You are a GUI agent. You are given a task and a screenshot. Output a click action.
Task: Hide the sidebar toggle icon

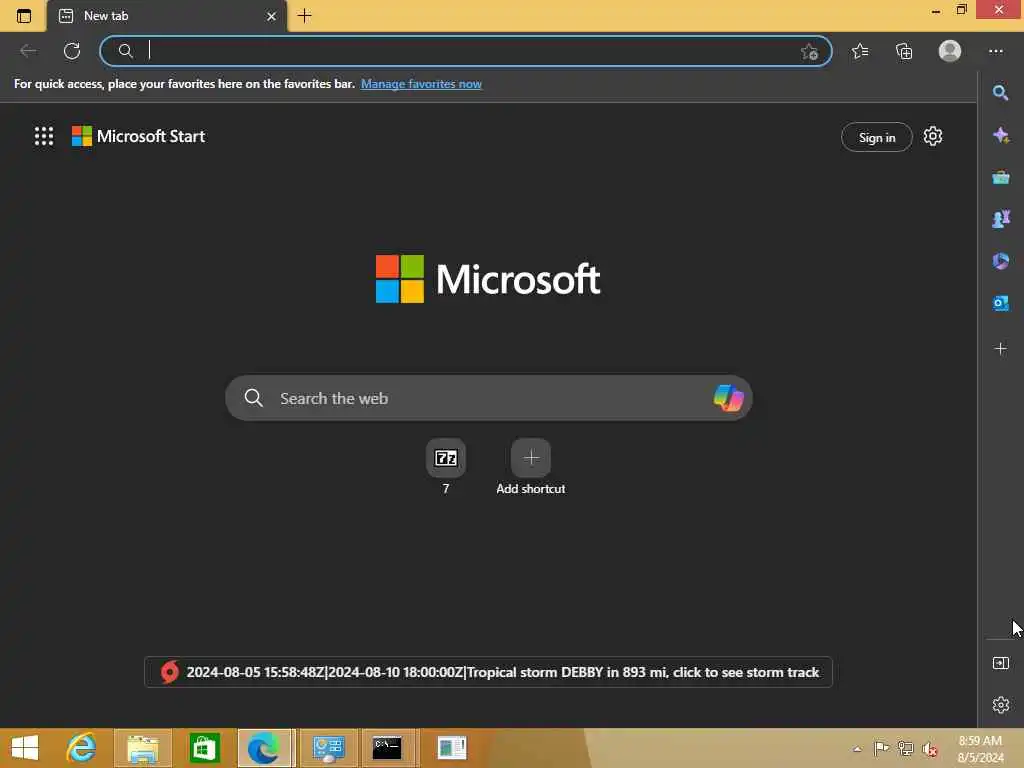[1000, 664]
